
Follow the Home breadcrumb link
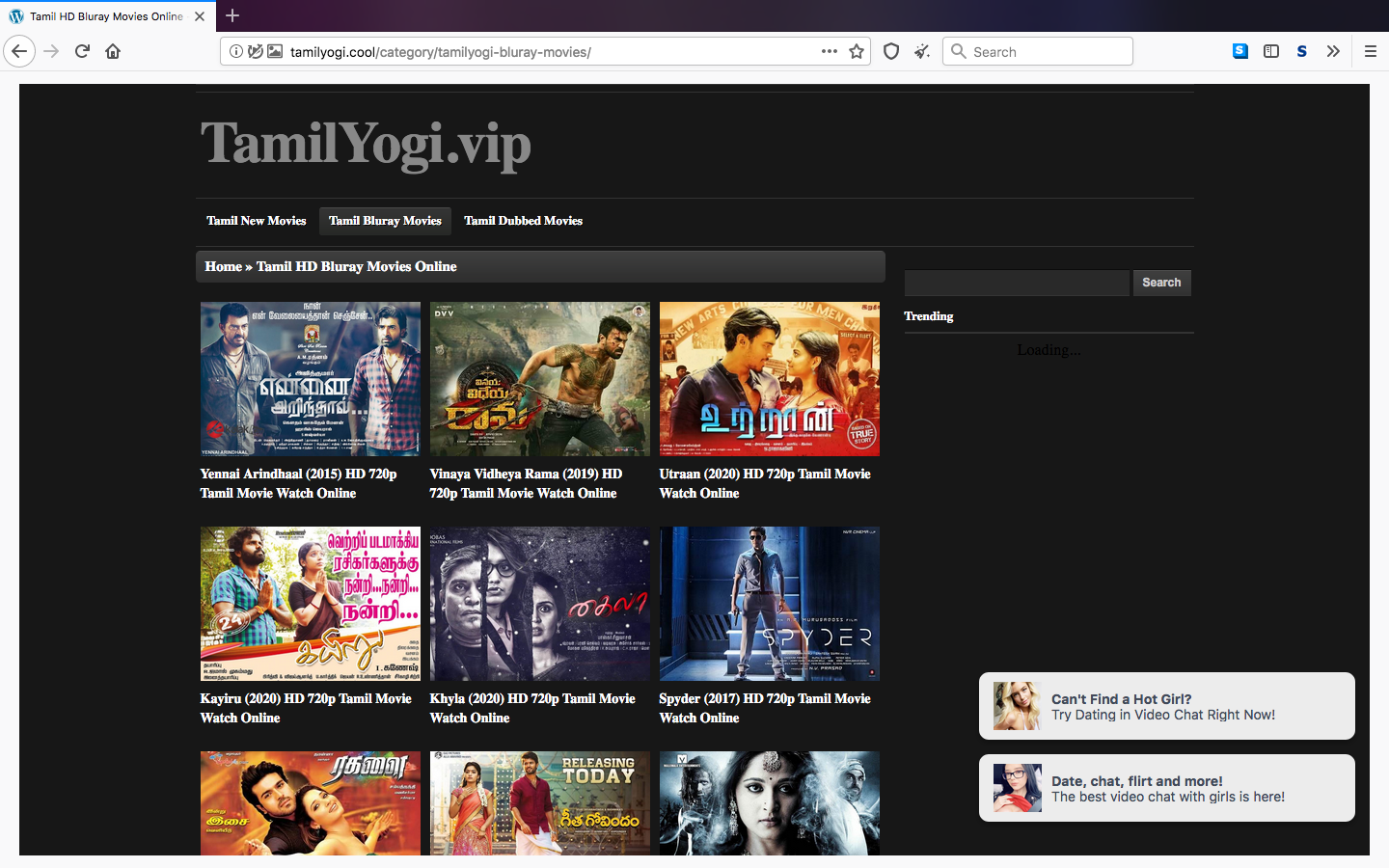point(223,266)
